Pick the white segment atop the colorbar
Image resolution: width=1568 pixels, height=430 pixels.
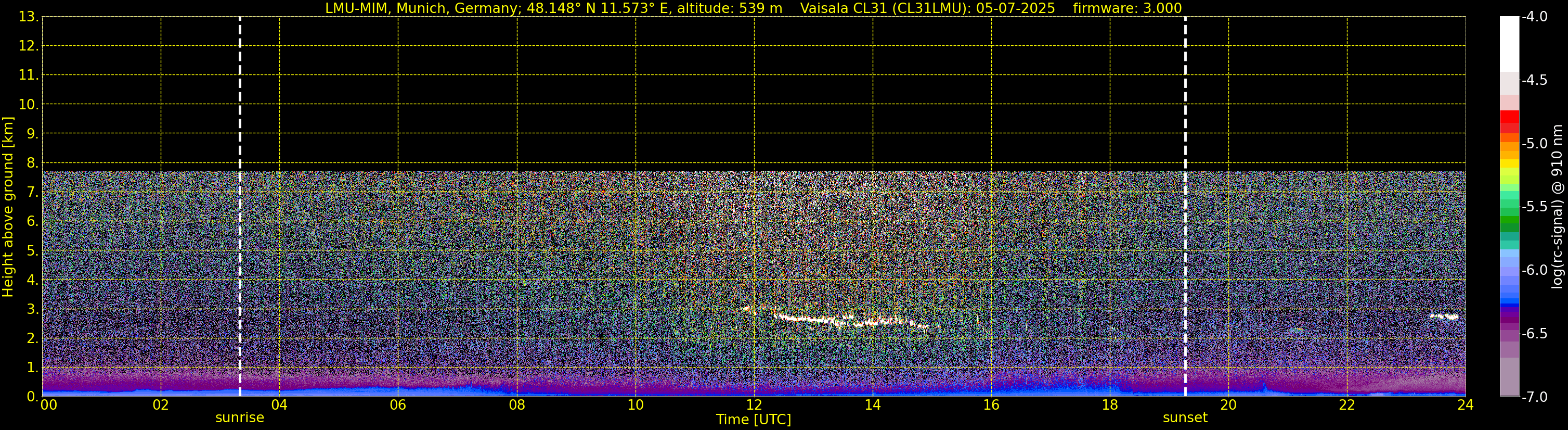1509,43
